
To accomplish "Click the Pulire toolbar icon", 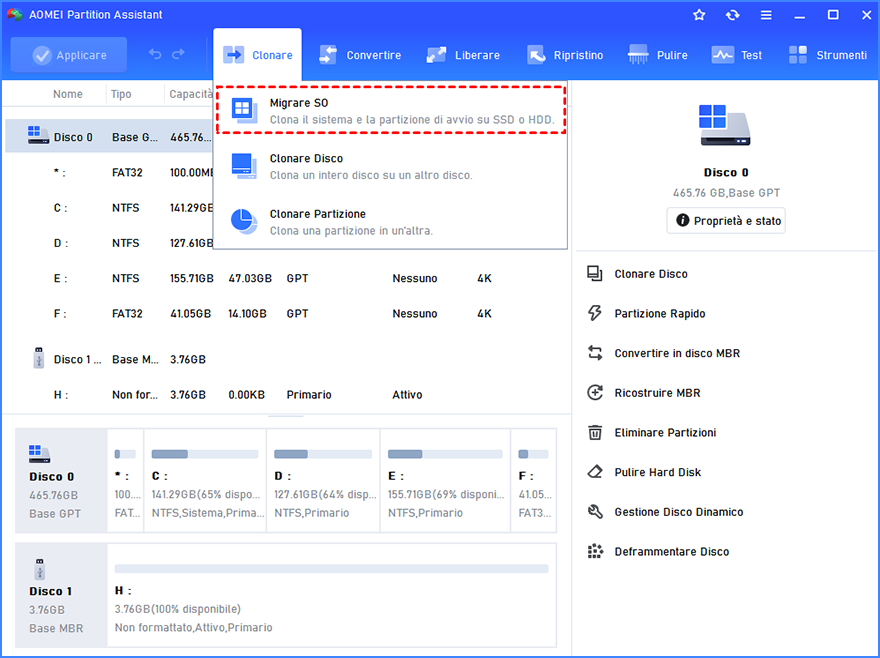I will (x=638, y=55).
